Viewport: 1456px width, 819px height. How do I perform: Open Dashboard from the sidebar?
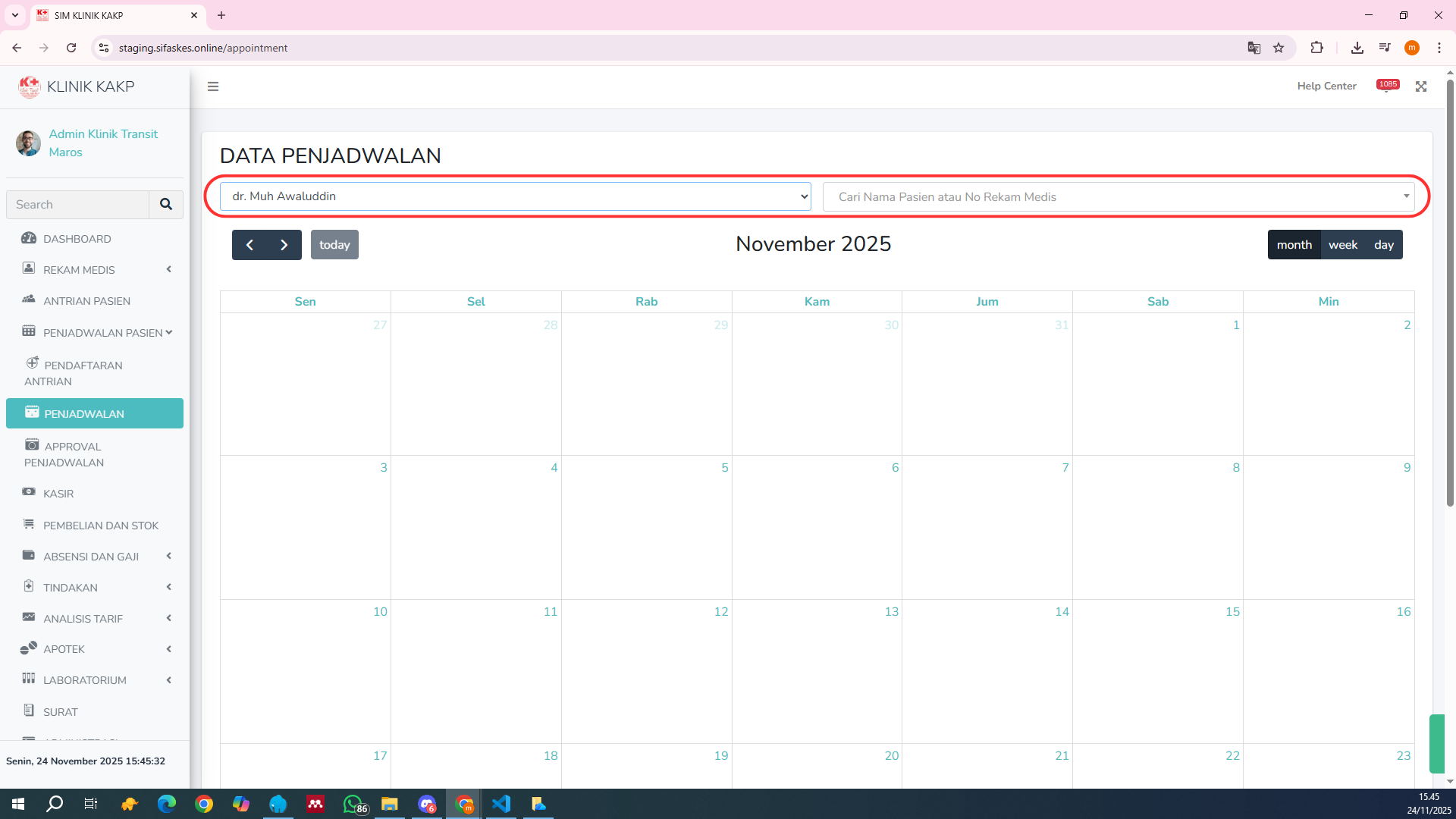coord(77,239)
